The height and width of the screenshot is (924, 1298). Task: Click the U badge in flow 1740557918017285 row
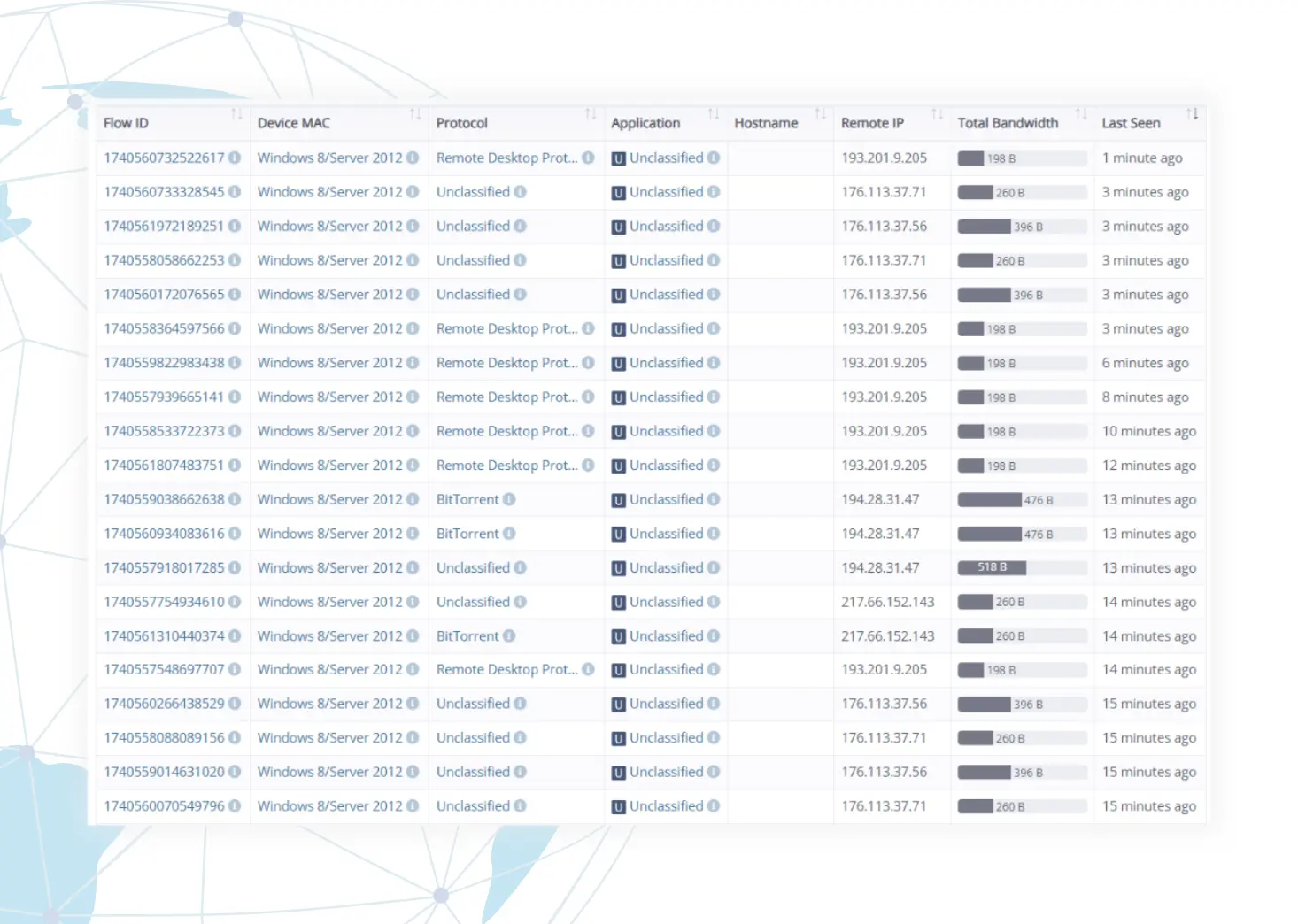click(x=619, y=568)
